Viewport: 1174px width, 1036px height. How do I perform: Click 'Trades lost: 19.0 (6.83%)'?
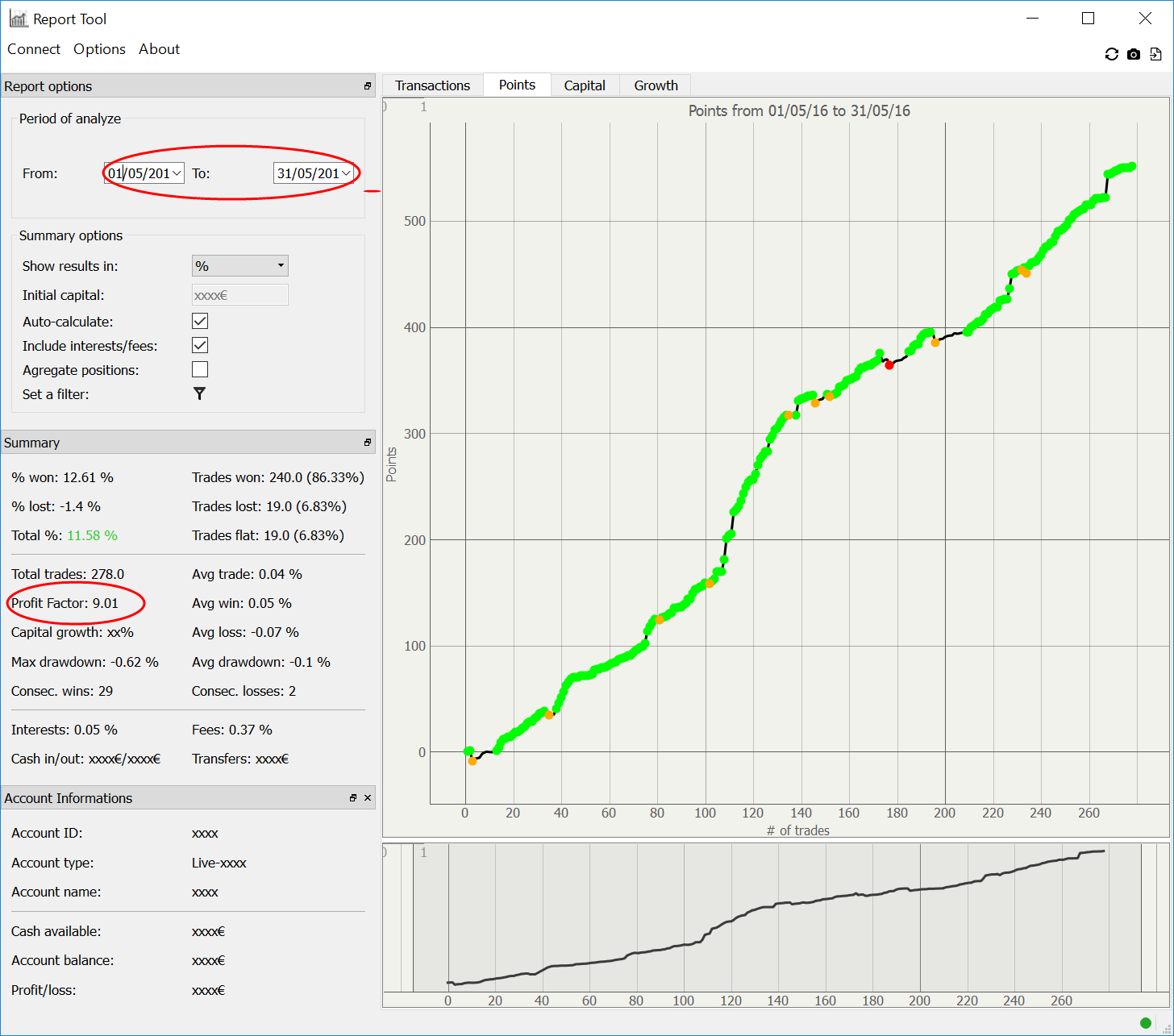pos(269,506)
